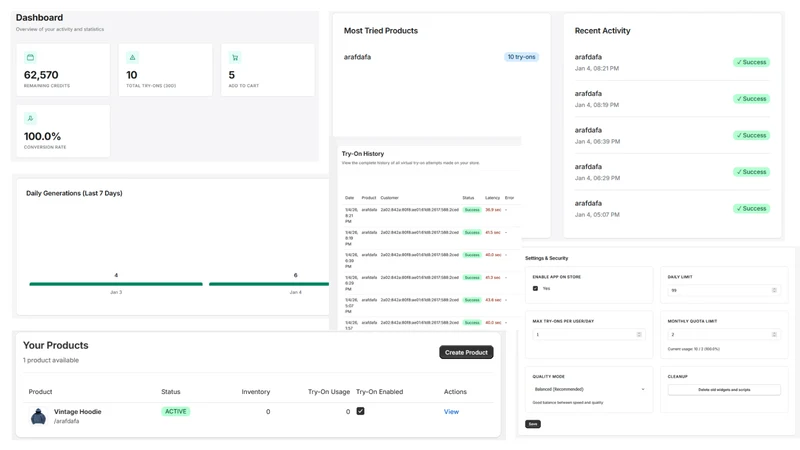Click the Monthly Quota Limit stepper arrows
This screenshot has height=450, width=800.
(774, 335)
